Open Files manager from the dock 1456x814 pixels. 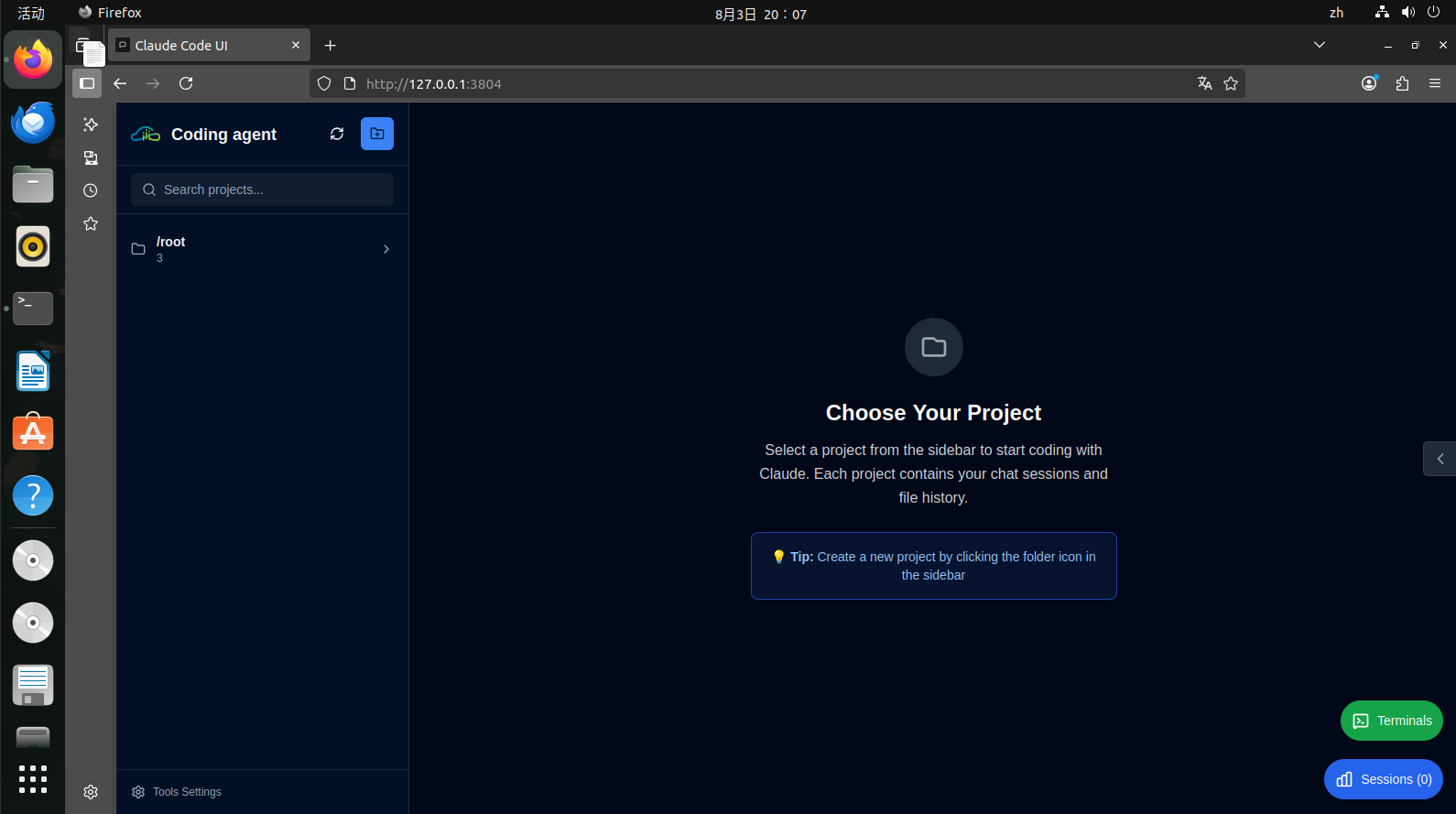point(33,184)
